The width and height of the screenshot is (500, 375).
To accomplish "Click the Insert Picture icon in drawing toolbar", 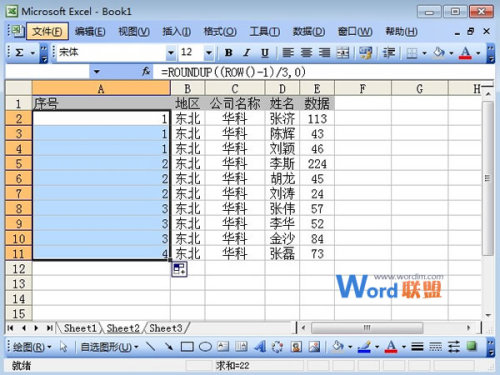I will coord(314,347).
